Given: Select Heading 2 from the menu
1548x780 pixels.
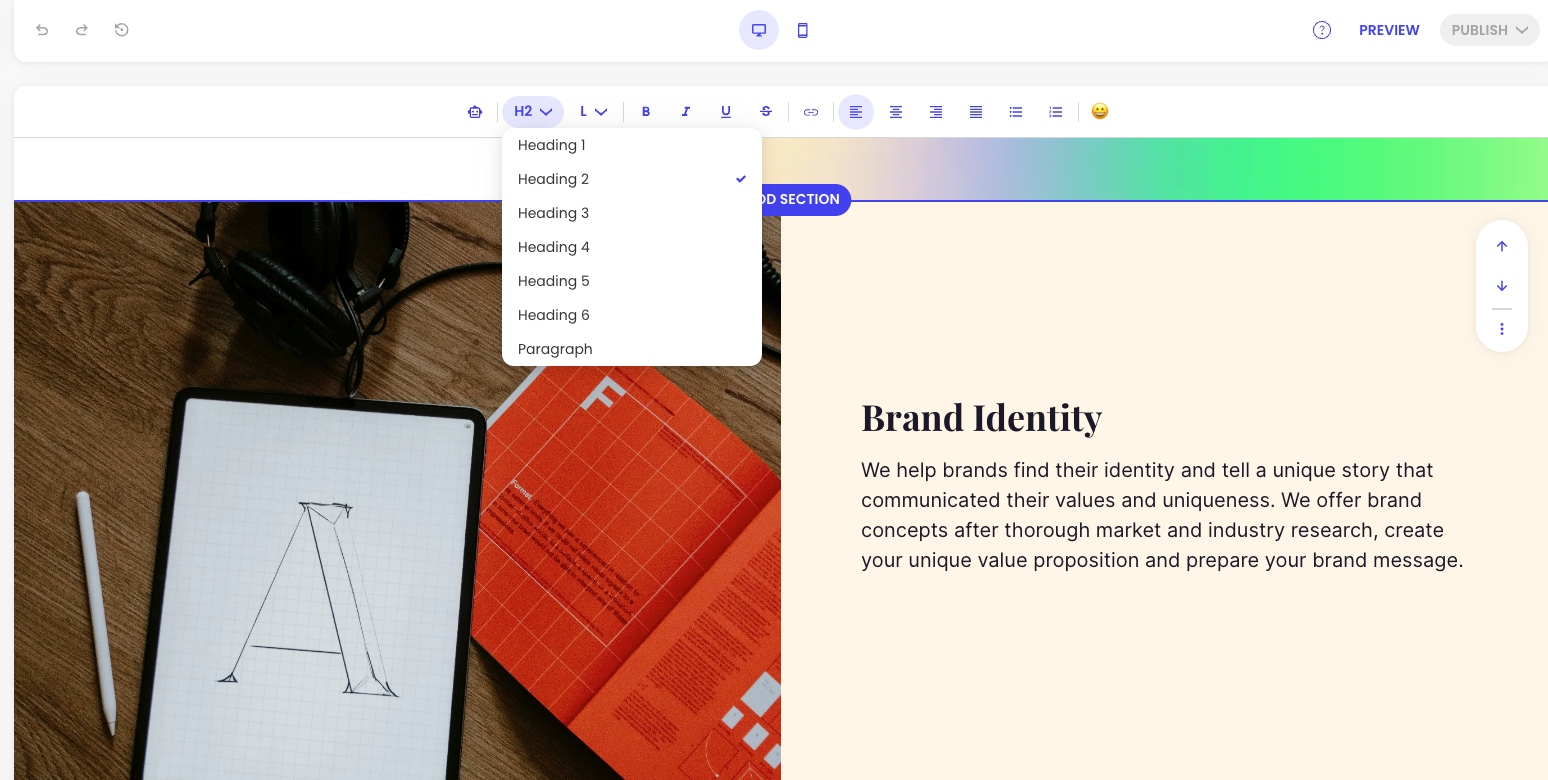Looking at the screenshot, I should (x=632, y=179).
